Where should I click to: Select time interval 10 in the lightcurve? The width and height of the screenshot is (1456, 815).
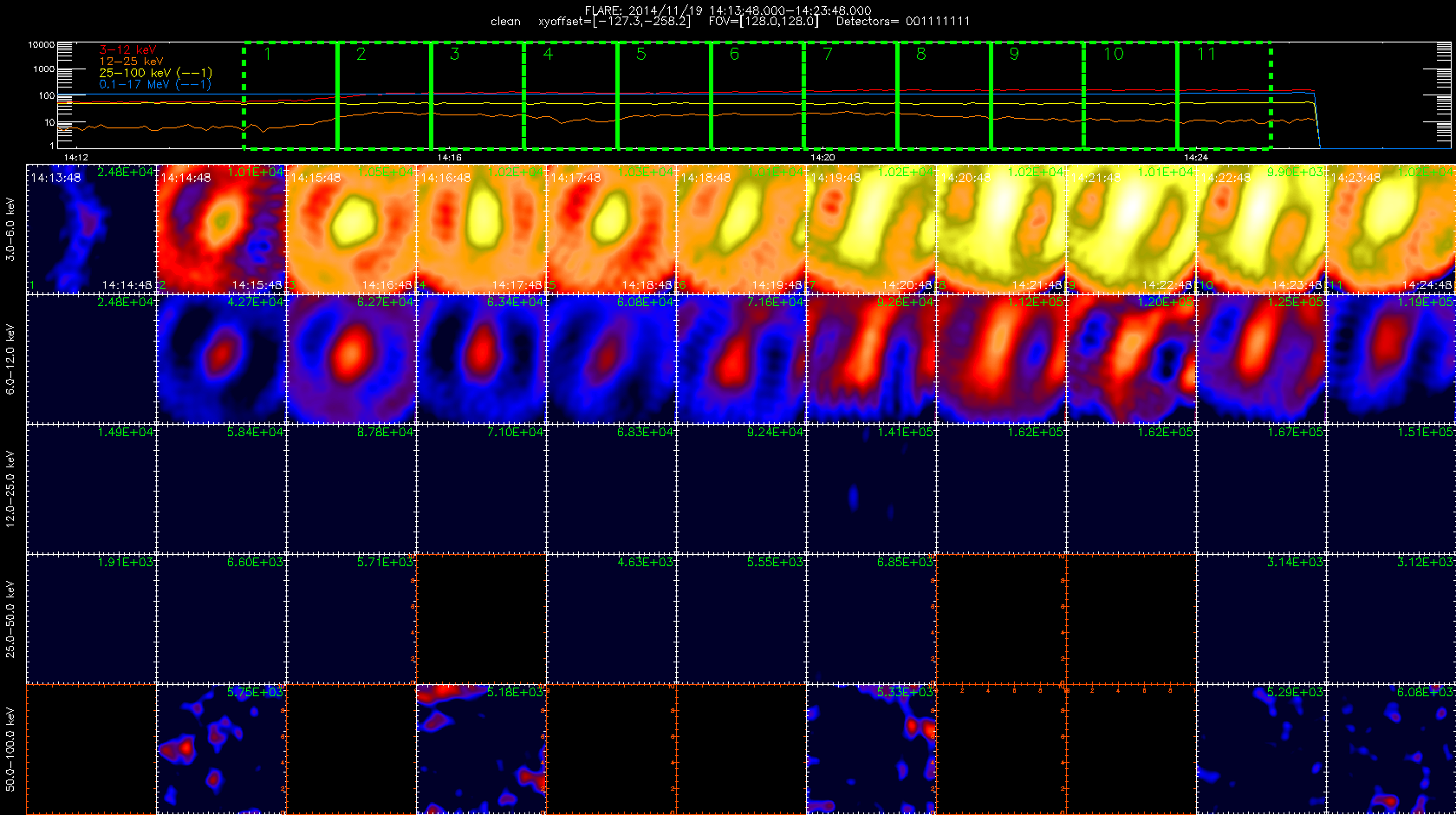pyautogui.click(x=1132, y=95)
